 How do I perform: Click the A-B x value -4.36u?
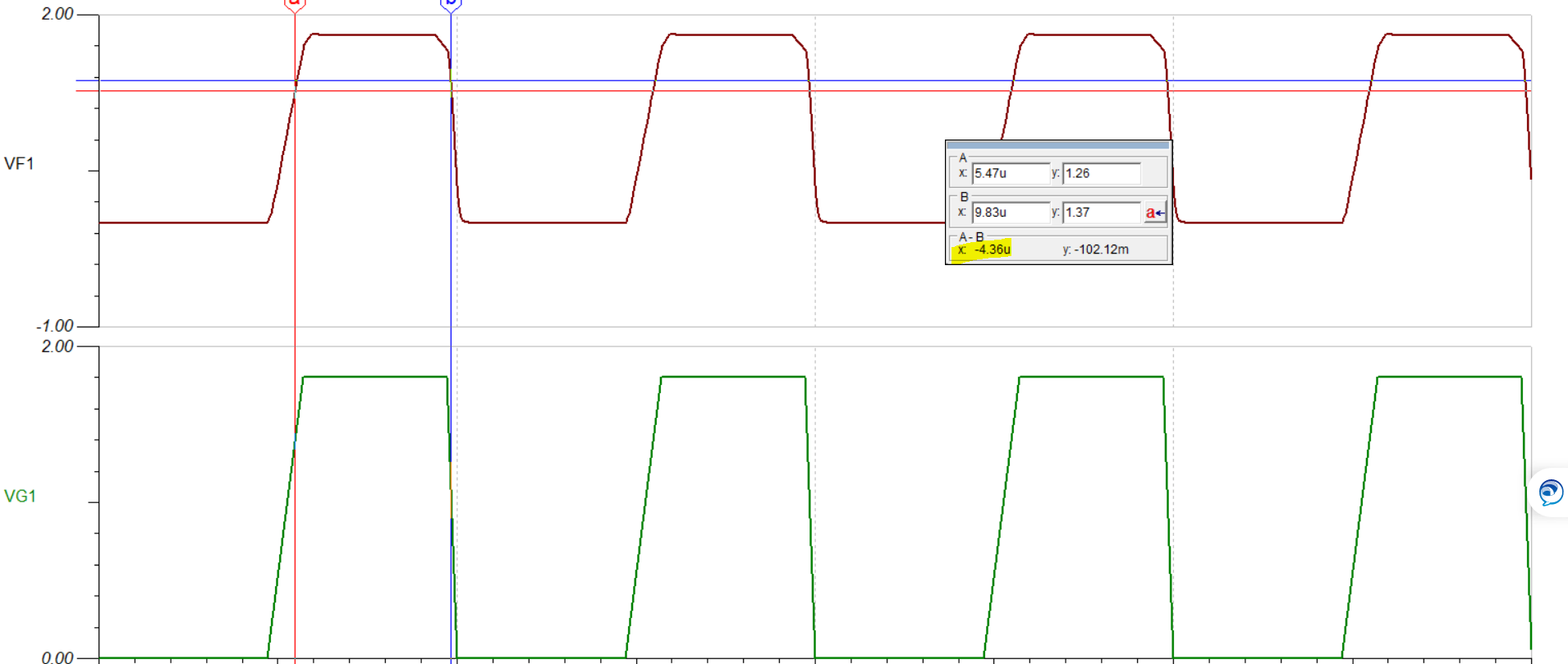pyautogui.click(x=992, y=250)
